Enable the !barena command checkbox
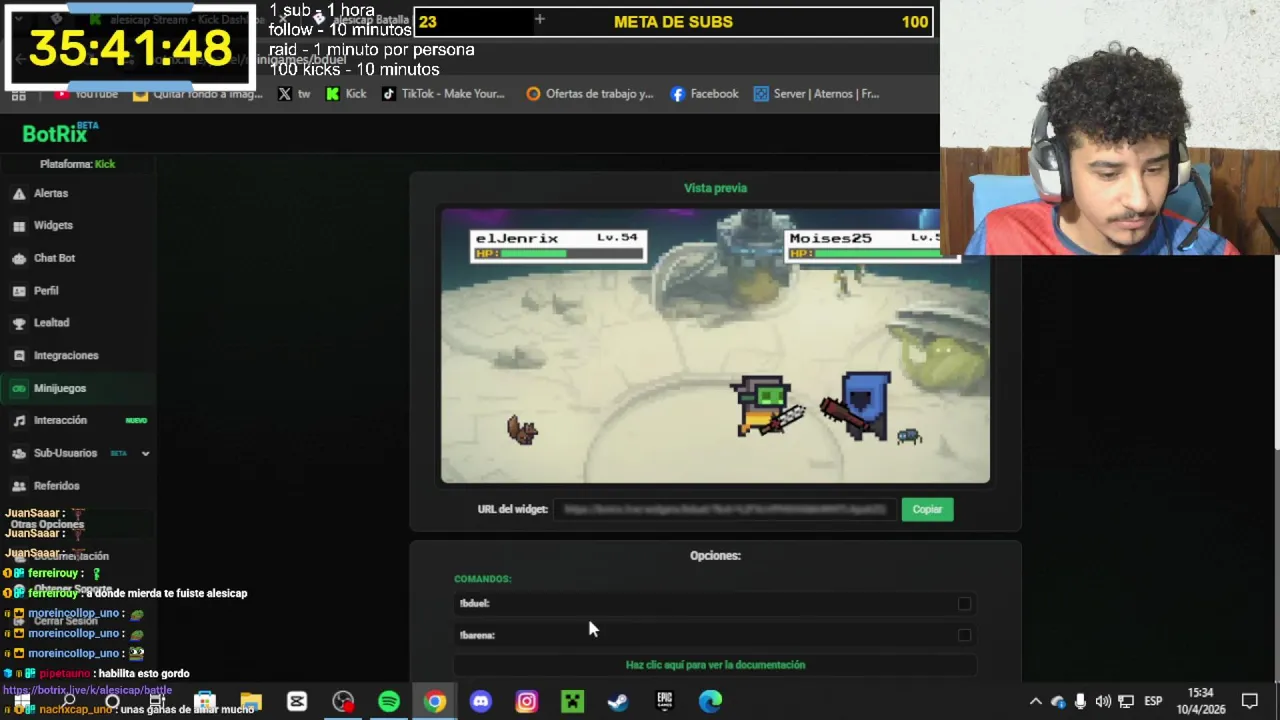 (x=964, y=635)
